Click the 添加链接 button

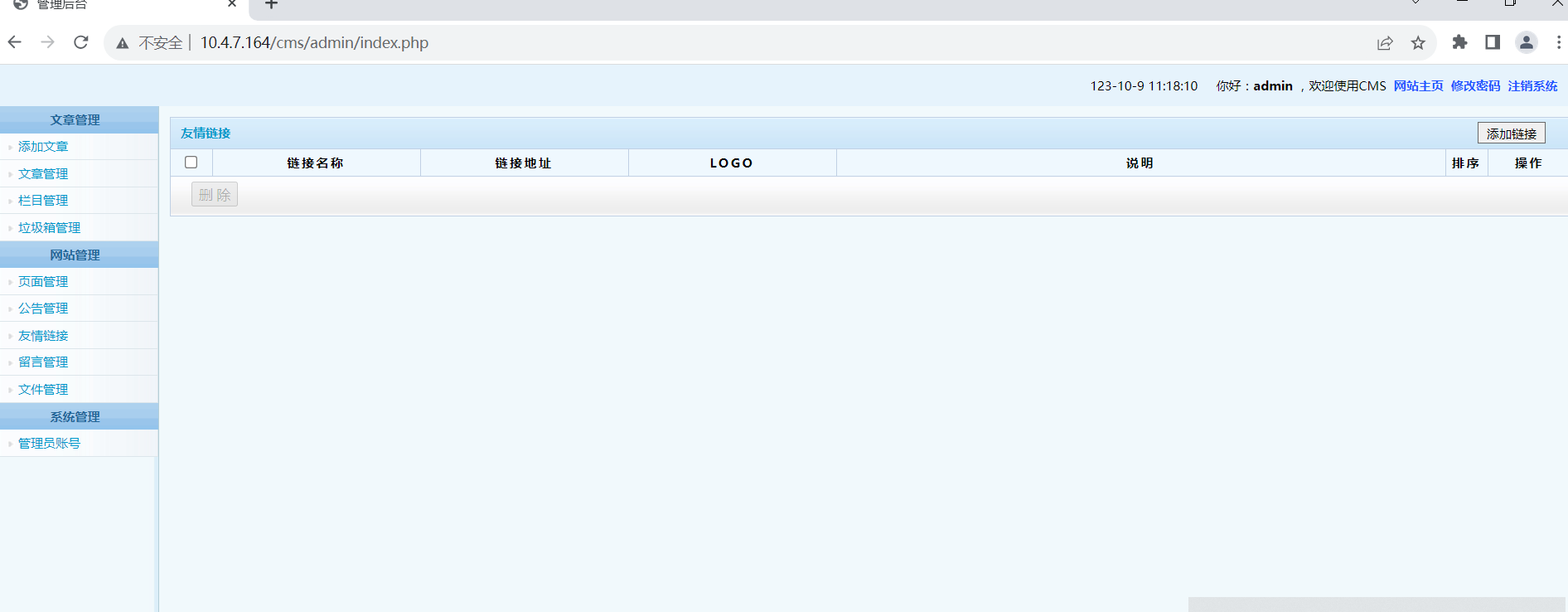coord(1511,134)
